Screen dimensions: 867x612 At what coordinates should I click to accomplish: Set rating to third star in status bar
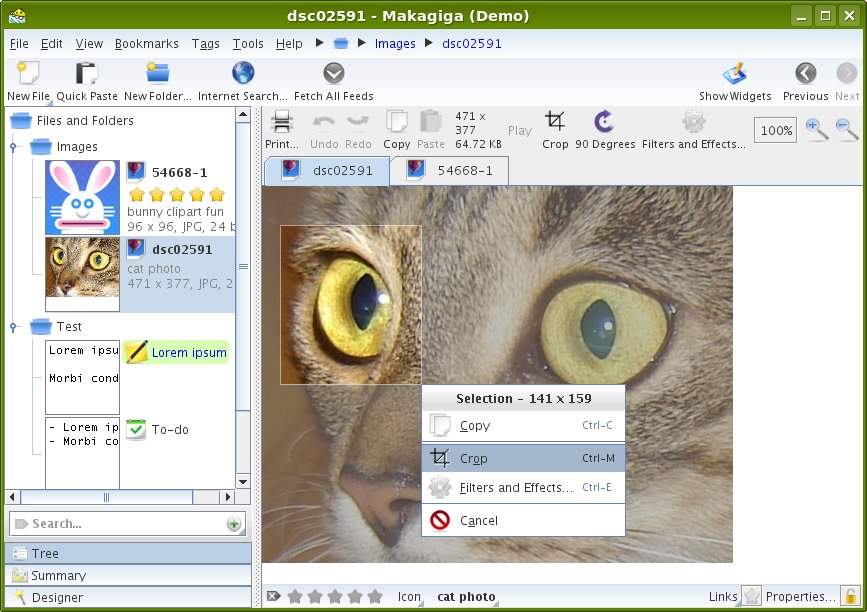[x=335, y=596]
